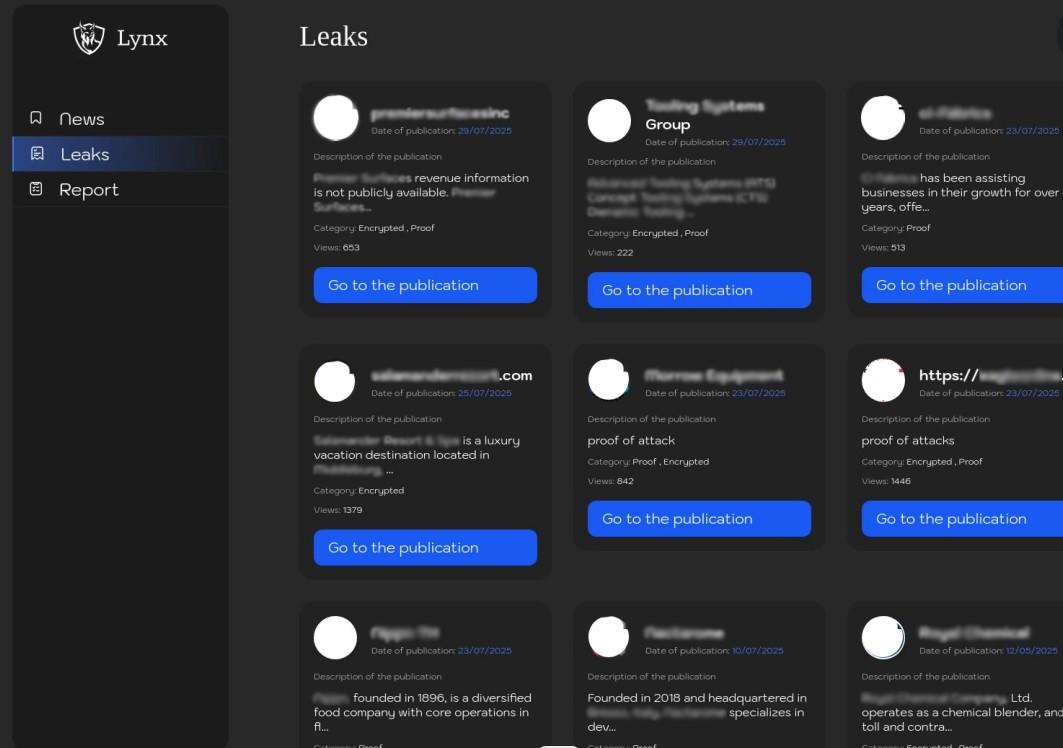Click the Lynx shield logo icon
The height and width of the screenshot is (748, 1063).
click(x=89, y=37)
